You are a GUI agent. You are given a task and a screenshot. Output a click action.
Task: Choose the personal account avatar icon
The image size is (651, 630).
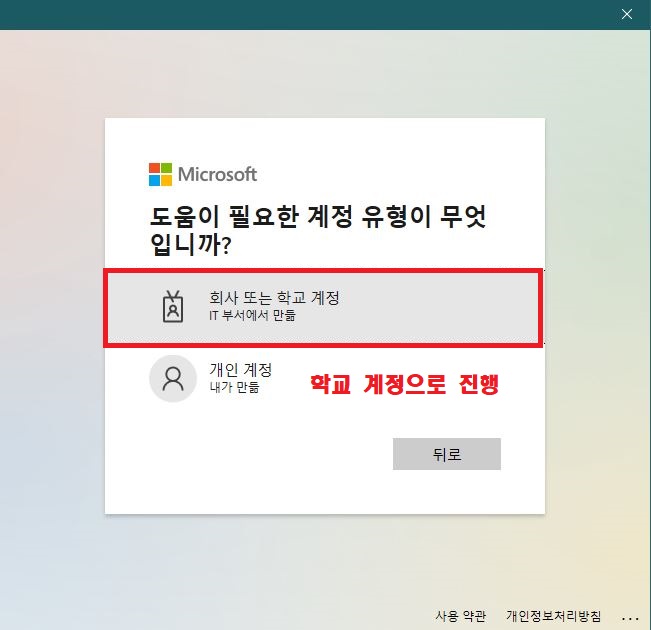click(x=173, y=378)
